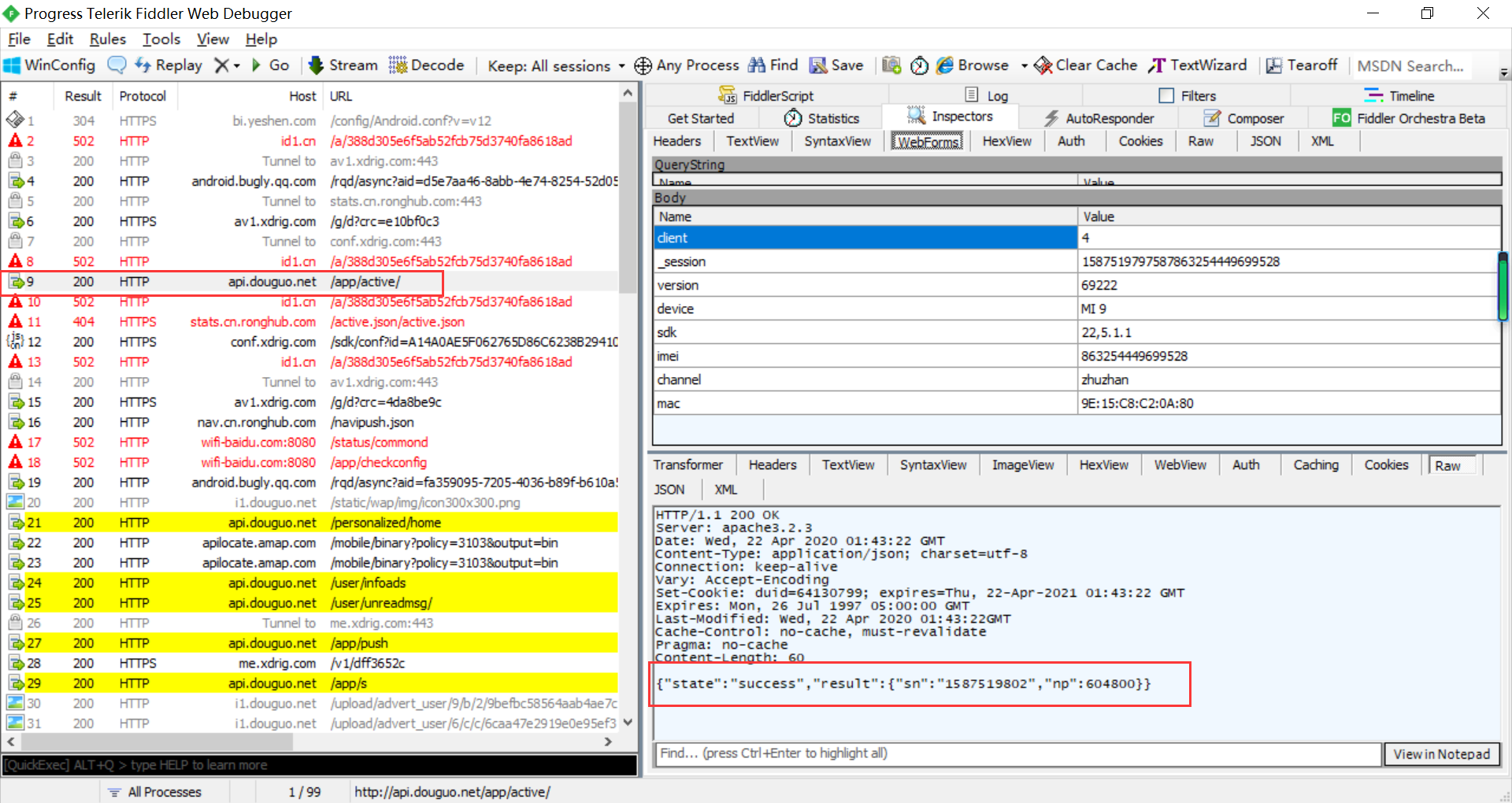Viewport: 1512px width, 803px height.
Task: Toggle Decode mode in the toolbar
Action: [x=426, y=65]
